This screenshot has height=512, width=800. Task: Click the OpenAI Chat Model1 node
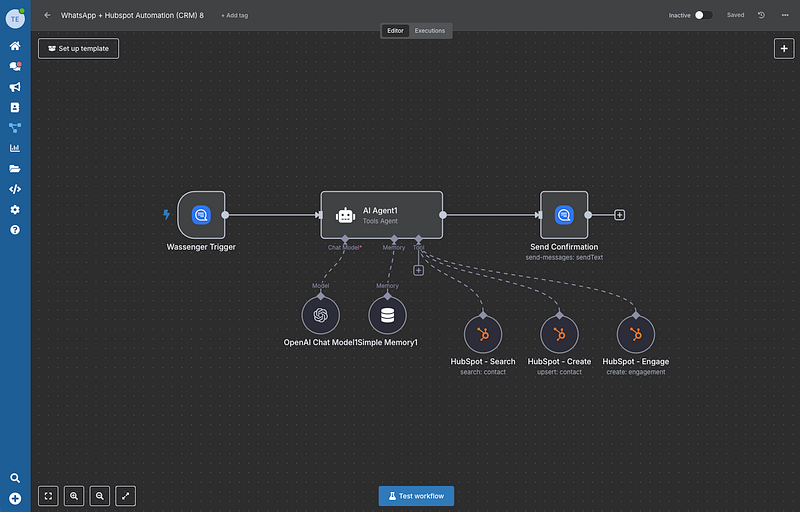click(321, 315)
